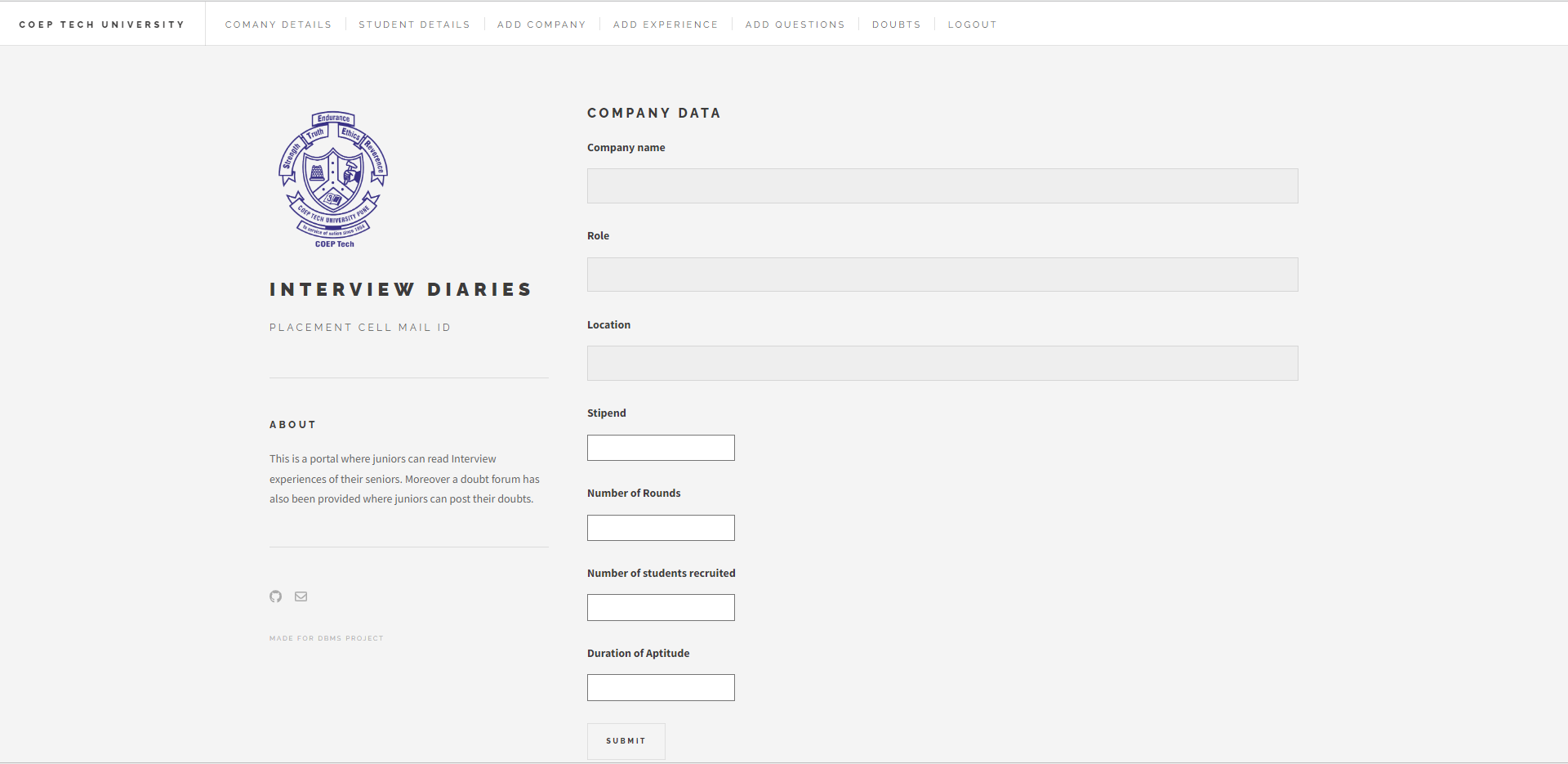This screenshot has height=764, width=1568.
Task: Go to Add Experience page
Action: tap(666, 25)
